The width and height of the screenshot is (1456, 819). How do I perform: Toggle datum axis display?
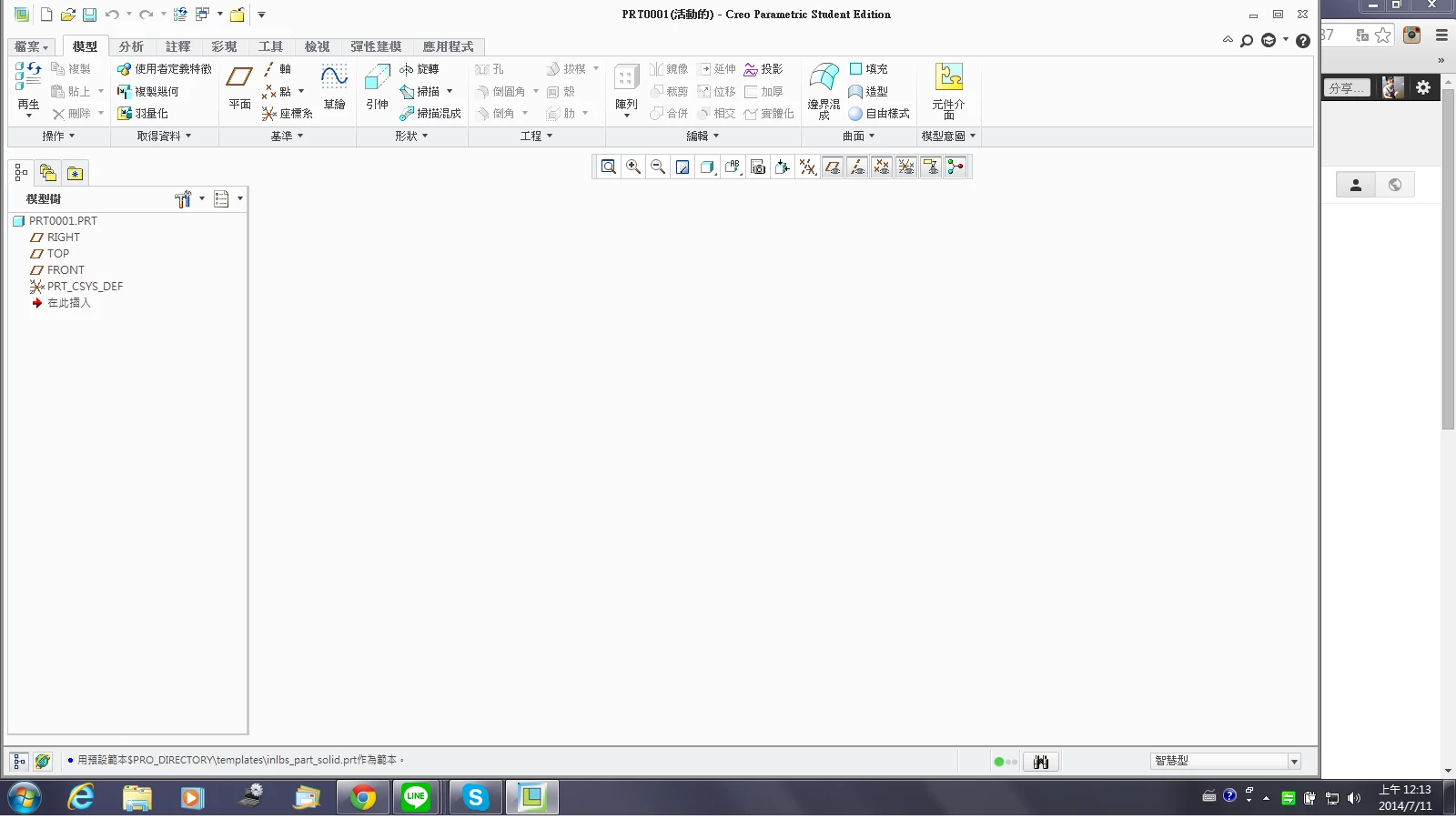[856, 167]
